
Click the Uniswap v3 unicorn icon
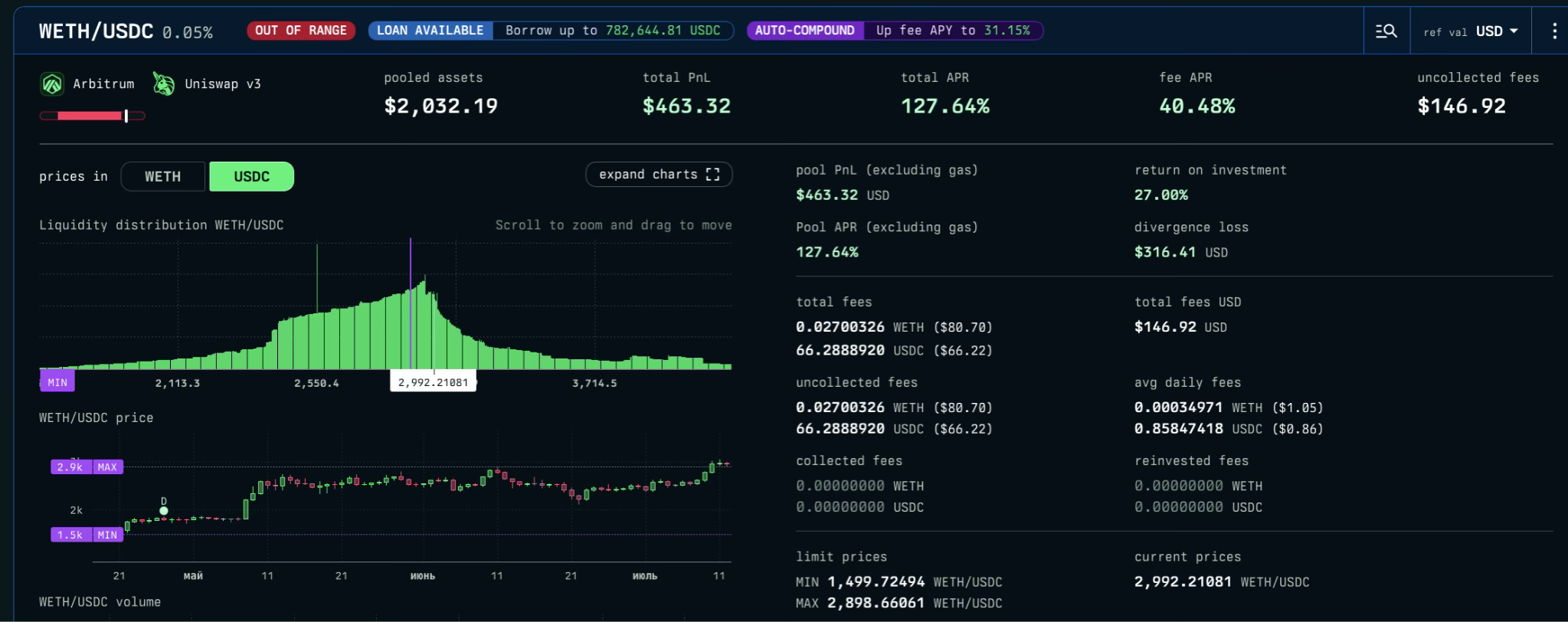click(163, 84)
